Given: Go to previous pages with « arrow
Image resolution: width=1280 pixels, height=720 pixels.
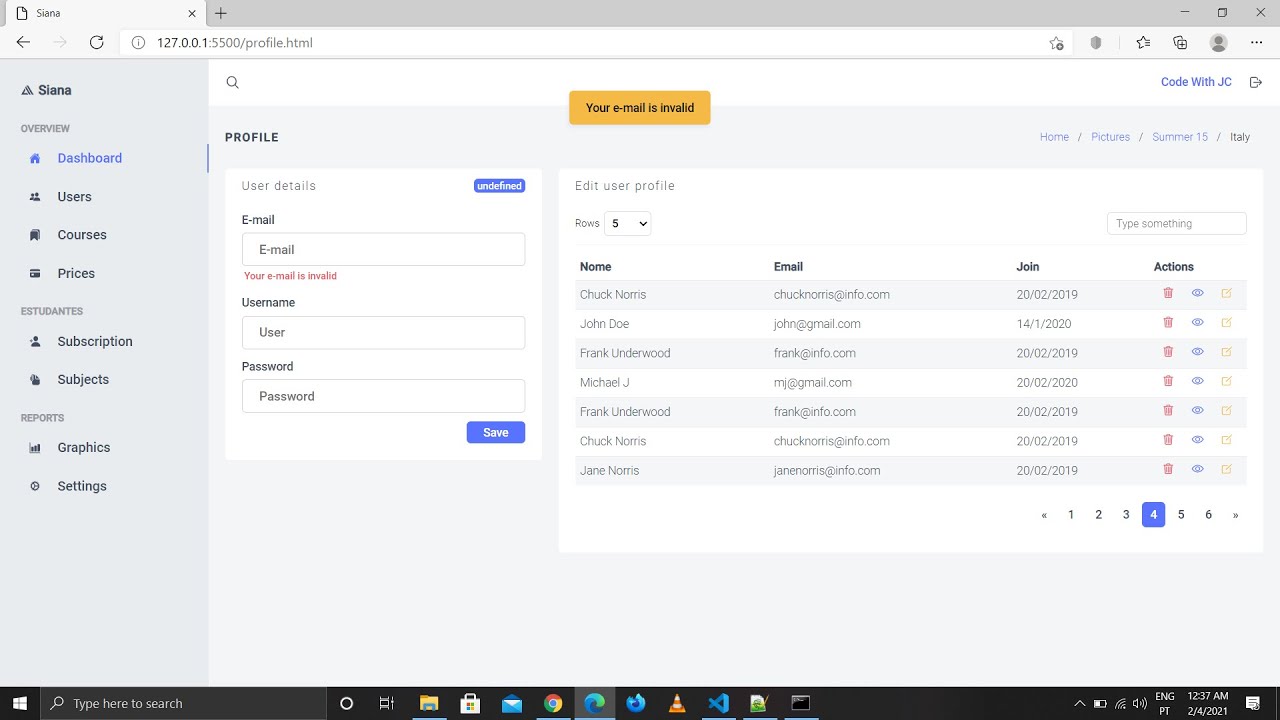Looking at the screenshot, I should pyautogui.click(x=1044, y=514).
